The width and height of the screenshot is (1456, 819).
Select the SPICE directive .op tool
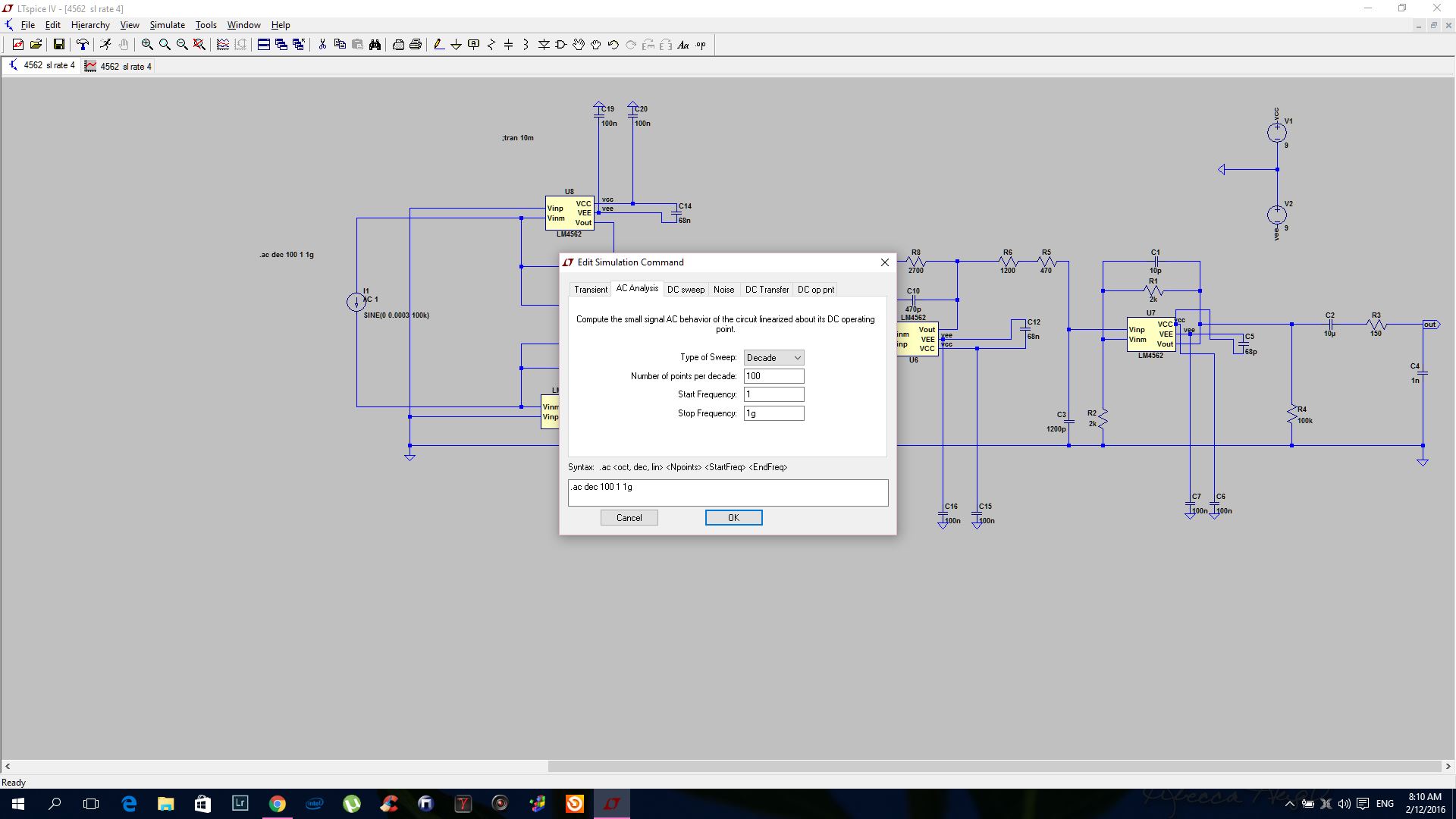pos(701,45)
